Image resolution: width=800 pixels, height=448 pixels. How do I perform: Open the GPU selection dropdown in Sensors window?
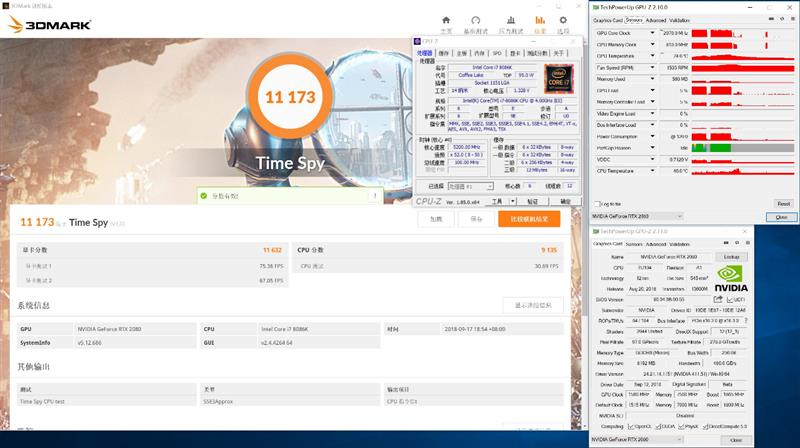pos(636,216)
